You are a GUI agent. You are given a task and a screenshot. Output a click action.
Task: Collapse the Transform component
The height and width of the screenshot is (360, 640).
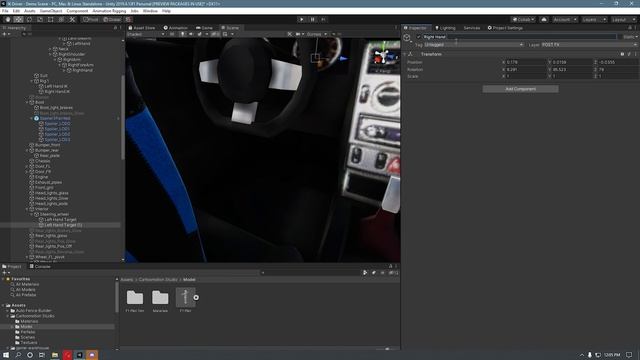[x=405, y=54]
